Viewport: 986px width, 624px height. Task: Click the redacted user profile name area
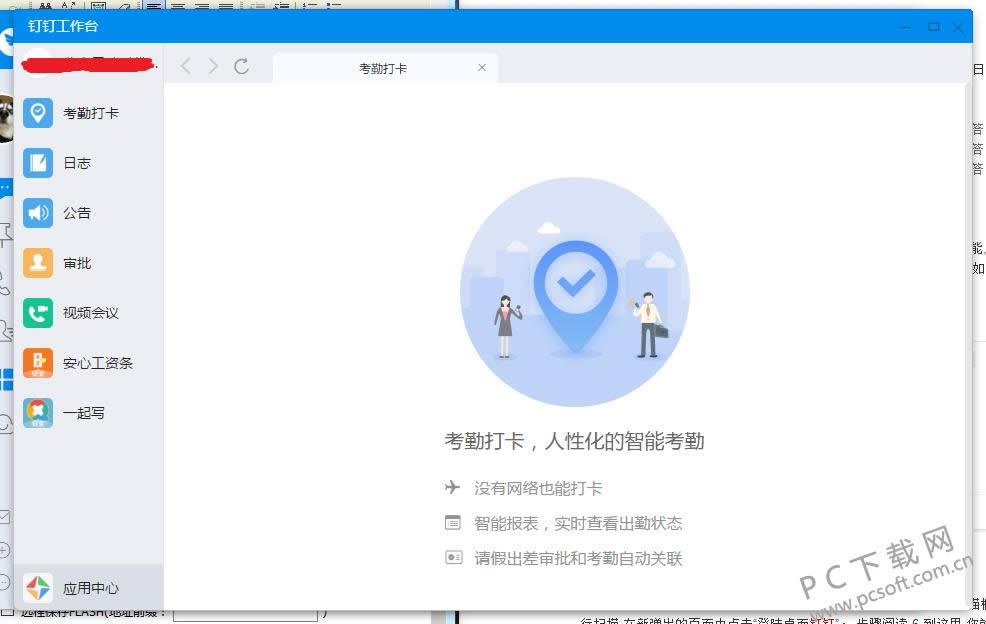[x=88, y=62]
